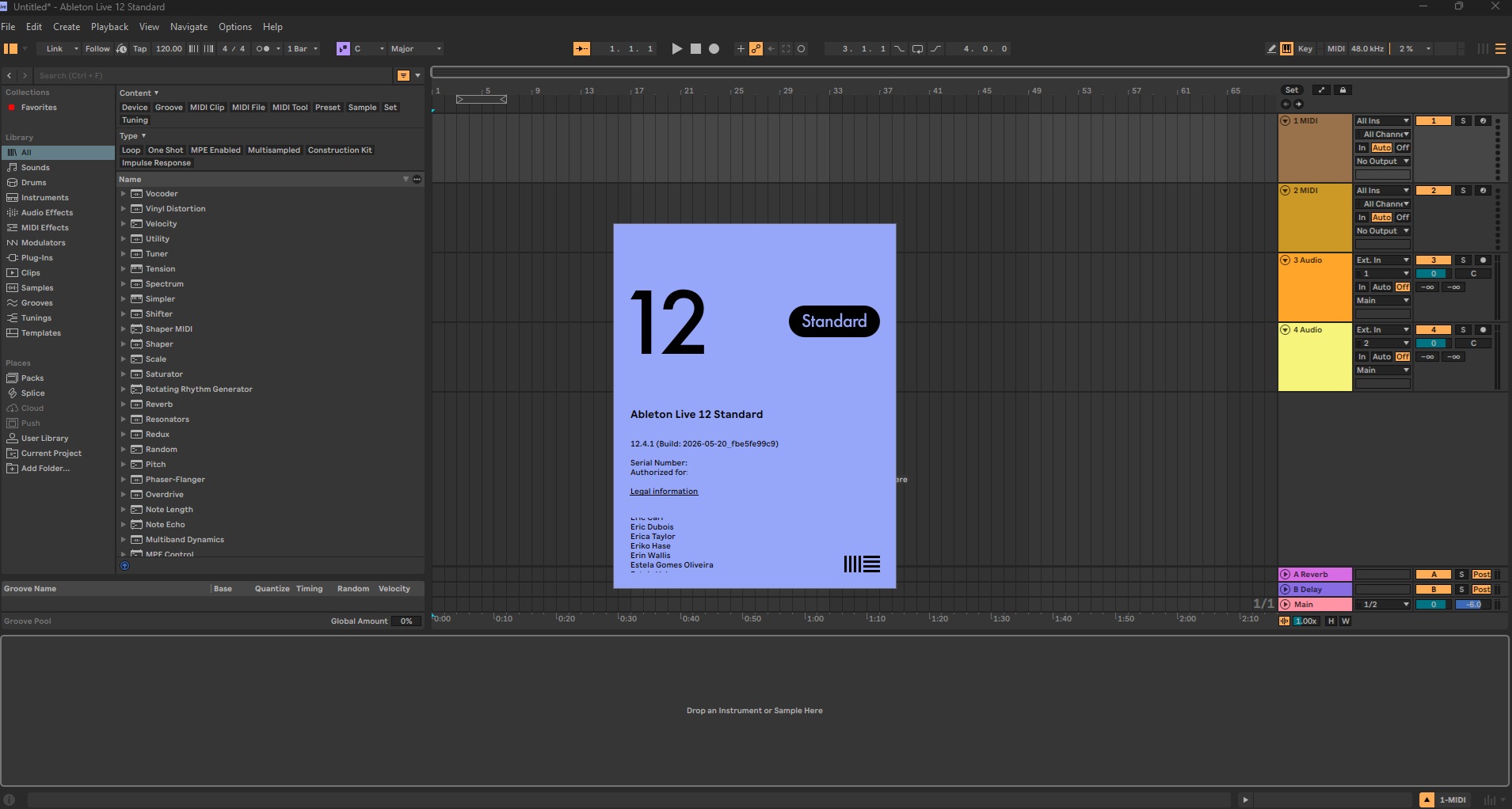Click the Punch-Out switch icon
Screen dimensions: 1512x809
point(935,49)
